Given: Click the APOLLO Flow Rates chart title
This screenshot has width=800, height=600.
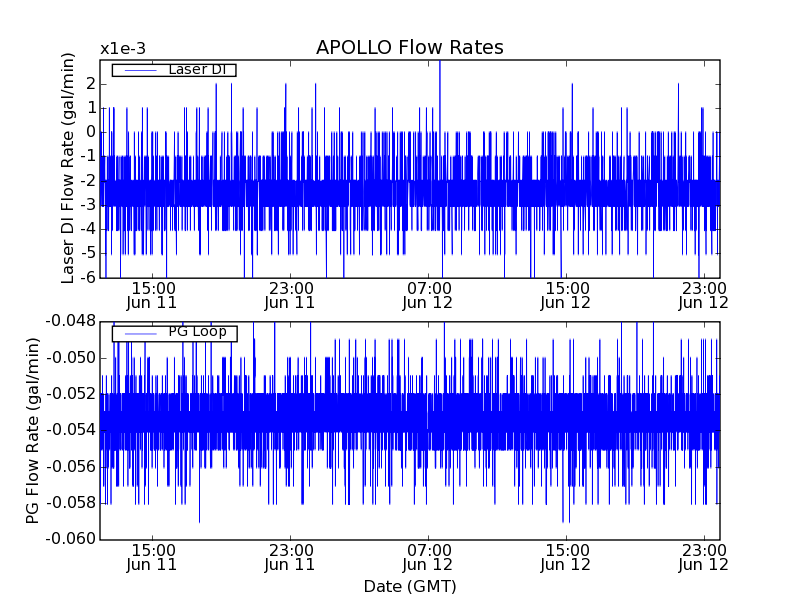Looking at the screenshot, I should (x=409, y=48).
